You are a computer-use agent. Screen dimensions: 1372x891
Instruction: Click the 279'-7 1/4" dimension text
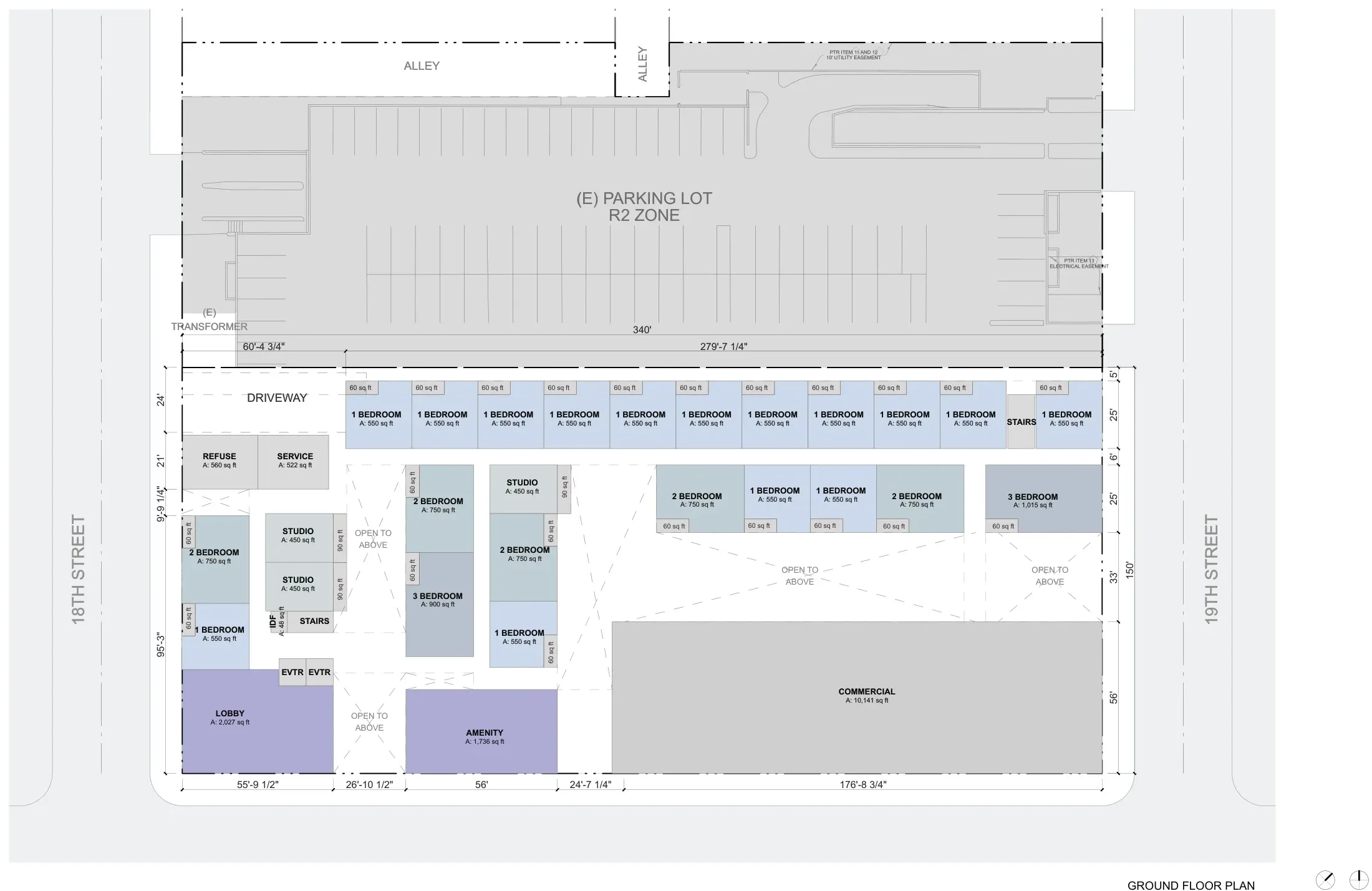(x=723, y=346)
